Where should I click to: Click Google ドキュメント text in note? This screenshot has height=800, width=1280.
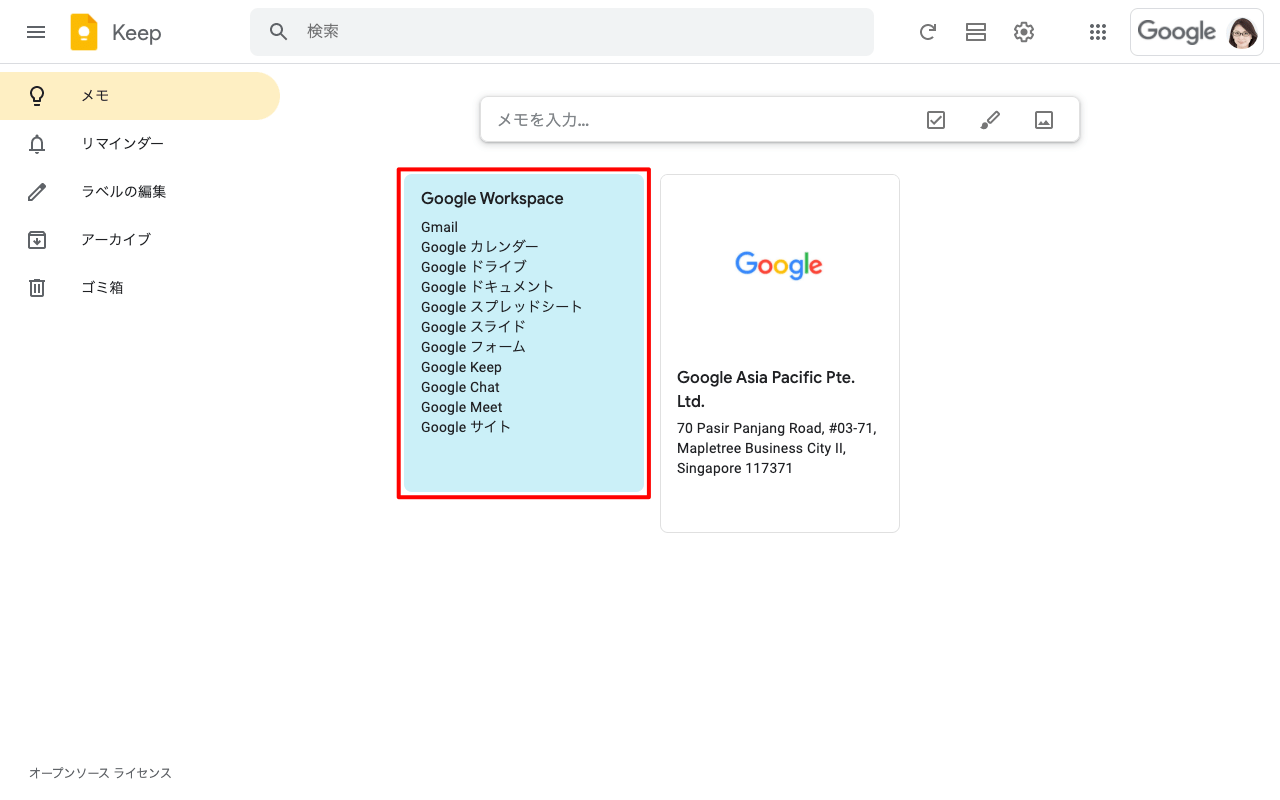[x=487, y=287]
